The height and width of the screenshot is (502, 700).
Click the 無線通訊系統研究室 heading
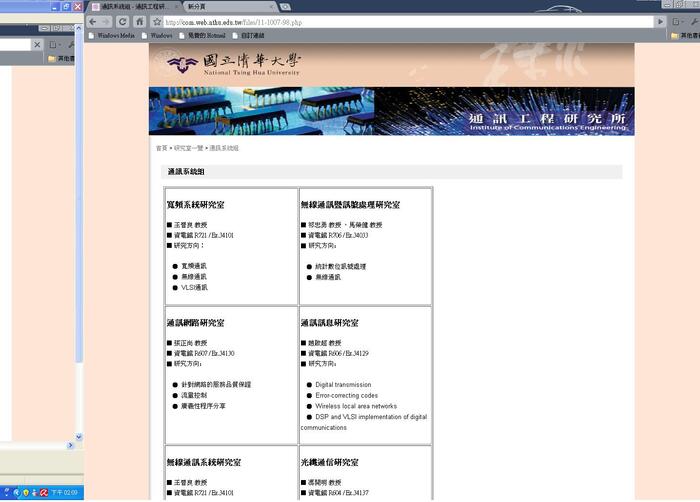point(204,462)
